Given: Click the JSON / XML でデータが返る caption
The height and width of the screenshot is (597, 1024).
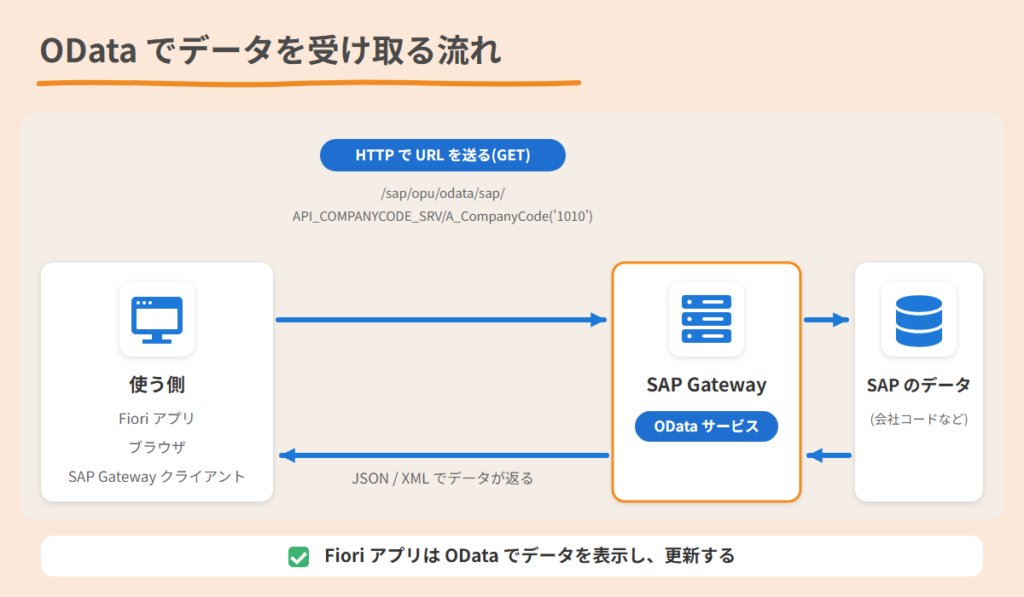Looking at the screenshot, I should point(443,479).
